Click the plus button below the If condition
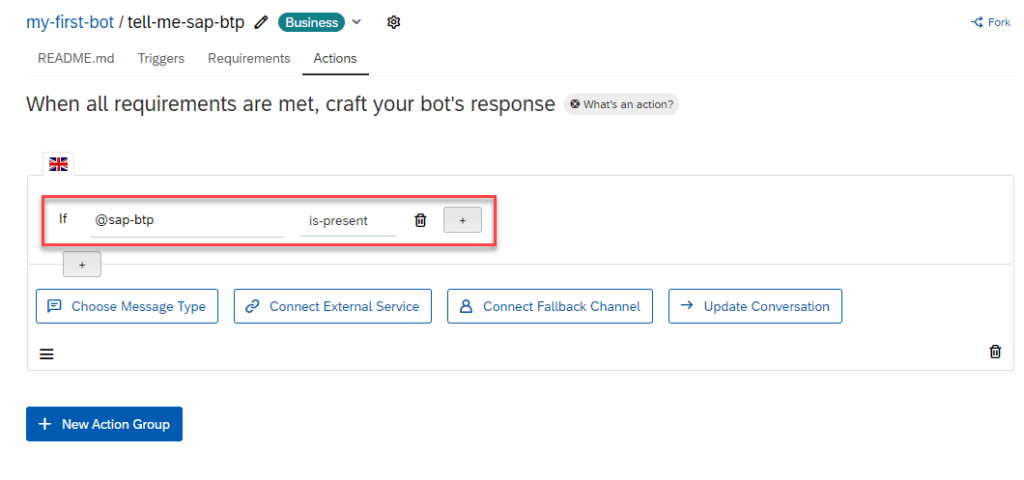This screenshot has width=1024, height=480. coord(82,264)
